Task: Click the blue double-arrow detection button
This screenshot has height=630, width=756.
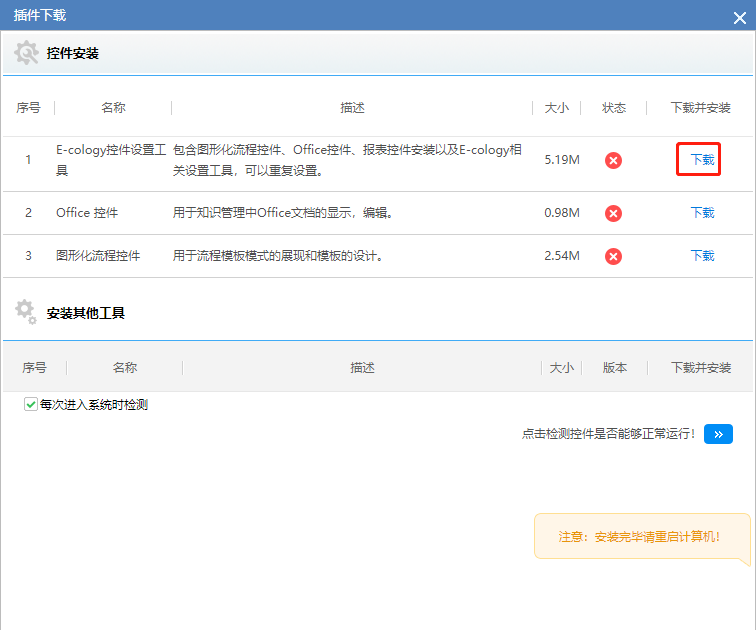Action: coord(718,434)
